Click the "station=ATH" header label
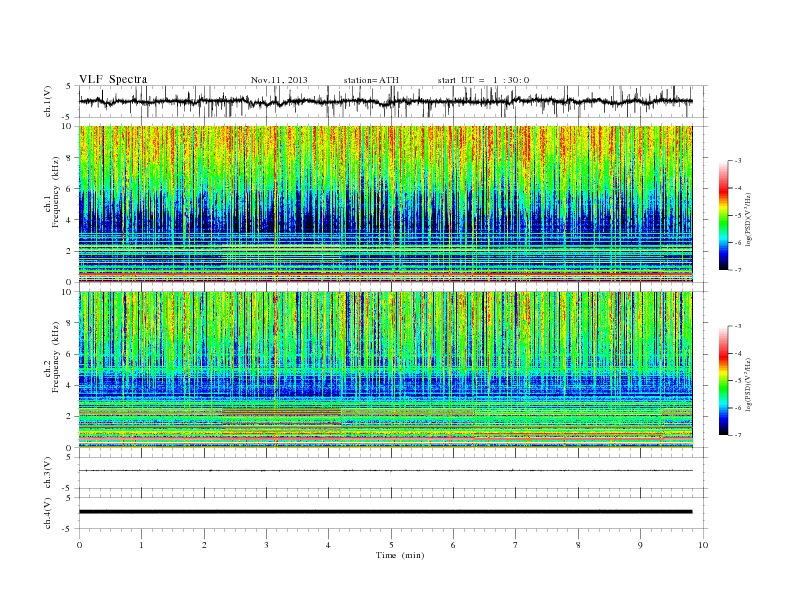 pyautogui.click(x=371, y=80)
